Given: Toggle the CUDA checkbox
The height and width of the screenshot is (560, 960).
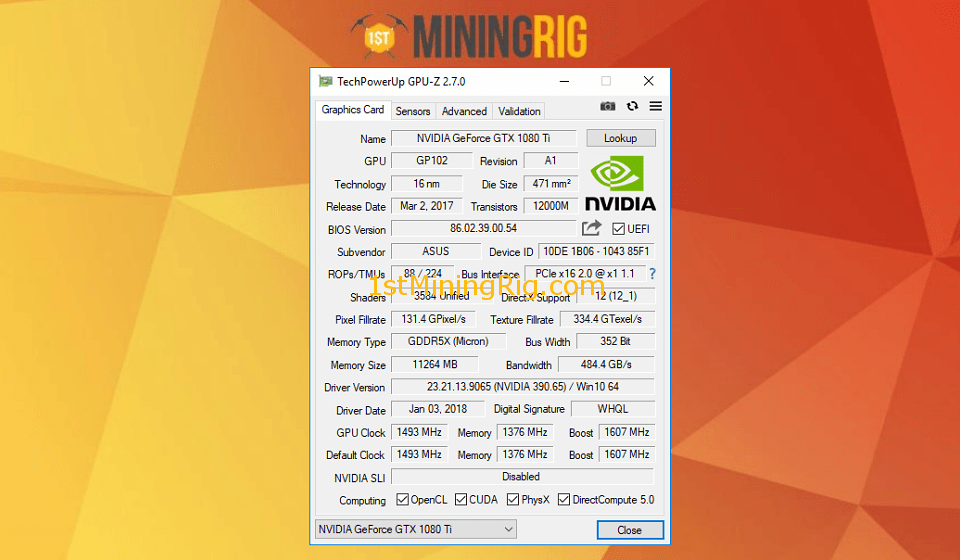Looking at the screenshot, I should (461, 499).
